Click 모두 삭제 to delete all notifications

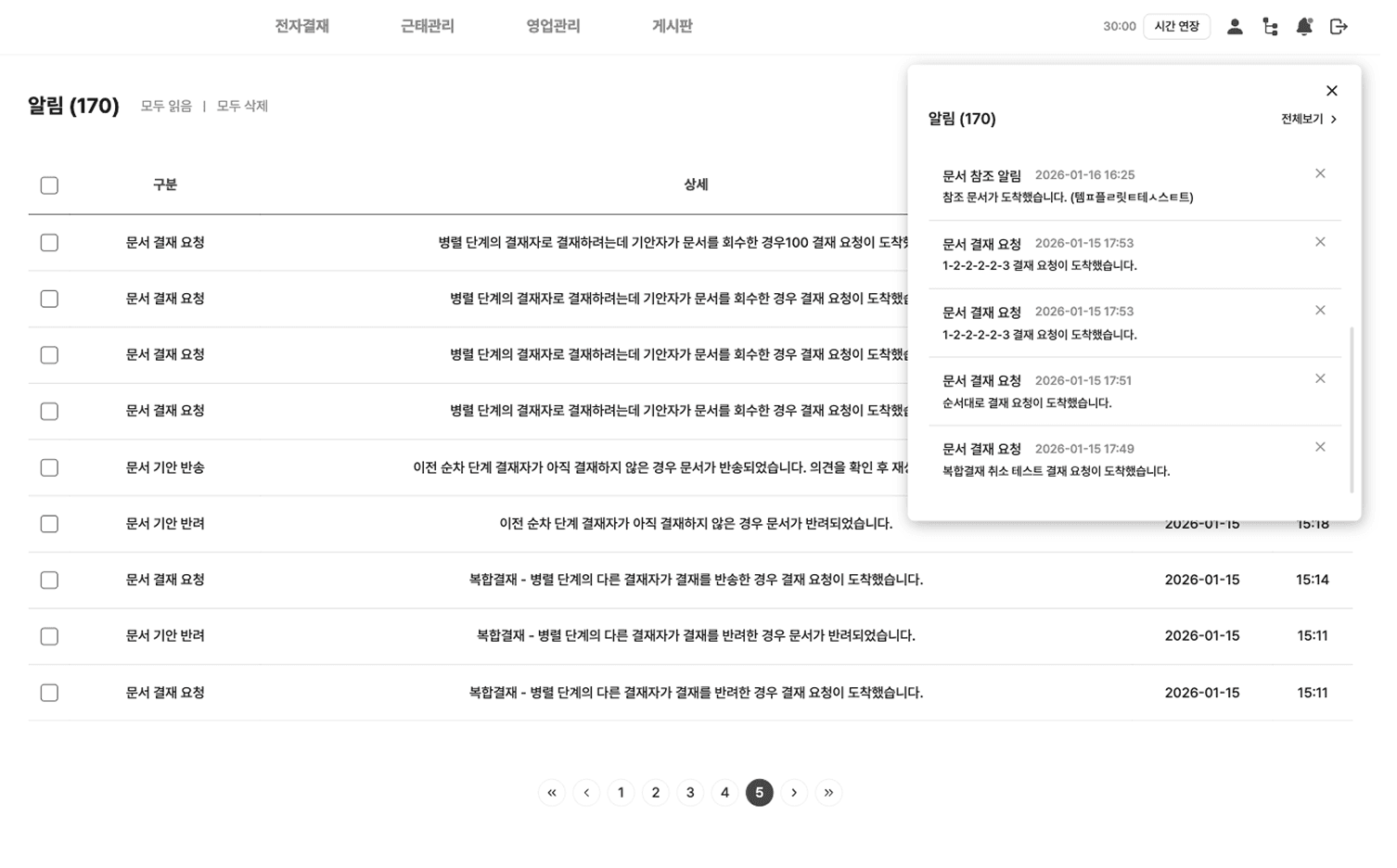[x=241, y=106]
